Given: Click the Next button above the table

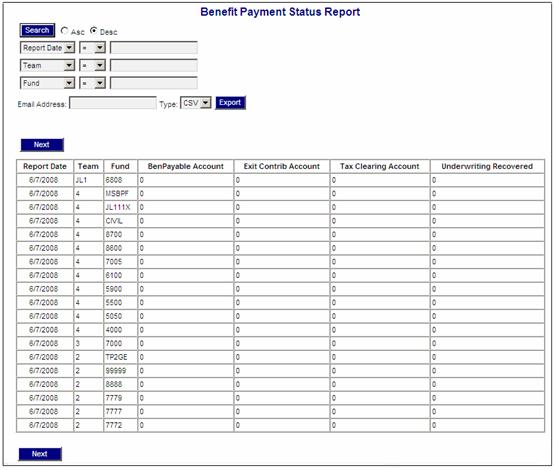Looking at the screenshot, I should [42, 145].
